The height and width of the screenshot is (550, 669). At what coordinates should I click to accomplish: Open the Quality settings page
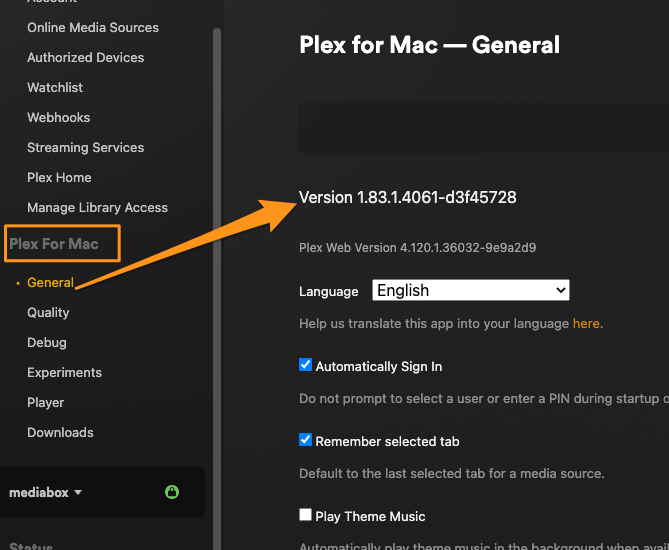(48, 312)
